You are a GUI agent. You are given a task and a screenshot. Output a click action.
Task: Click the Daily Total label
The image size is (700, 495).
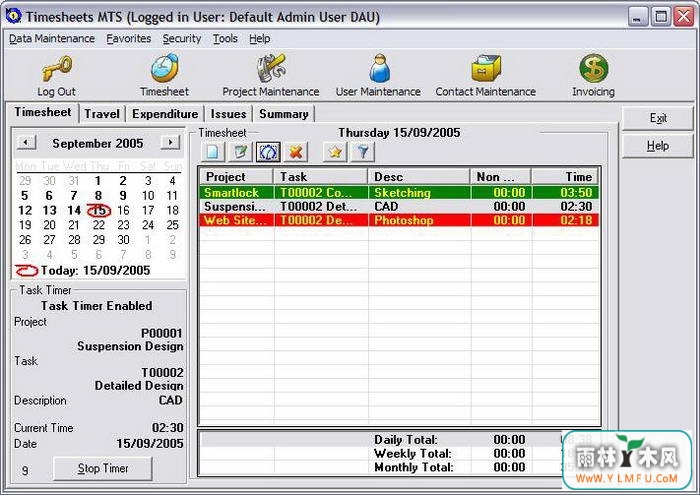[x=406, y=440]
